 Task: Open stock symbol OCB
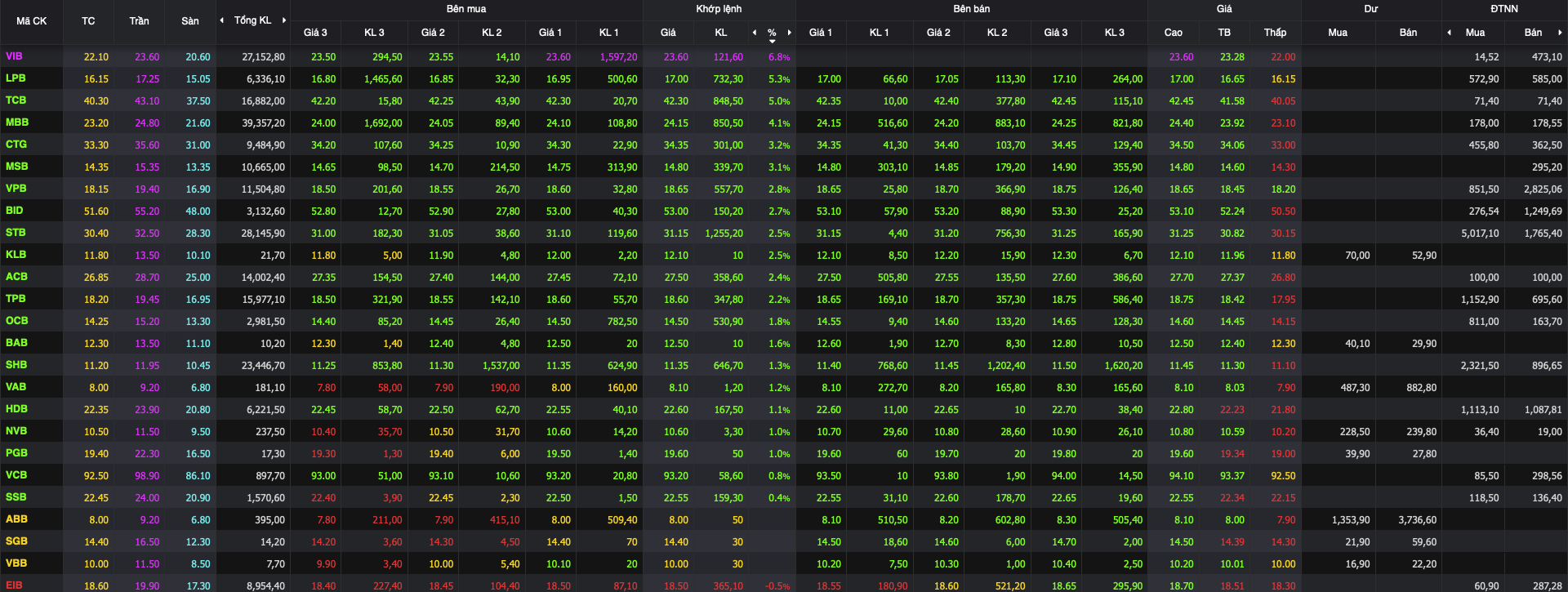(16, 321)
